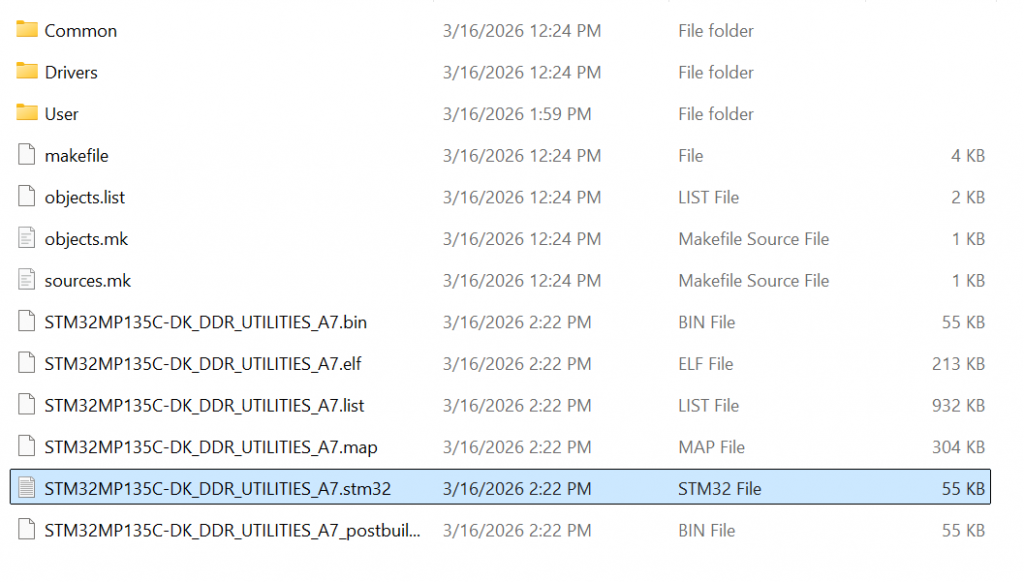Select the Drivers folder name
Viewport: 1024px width, 582px height.
tap(71, 73)
